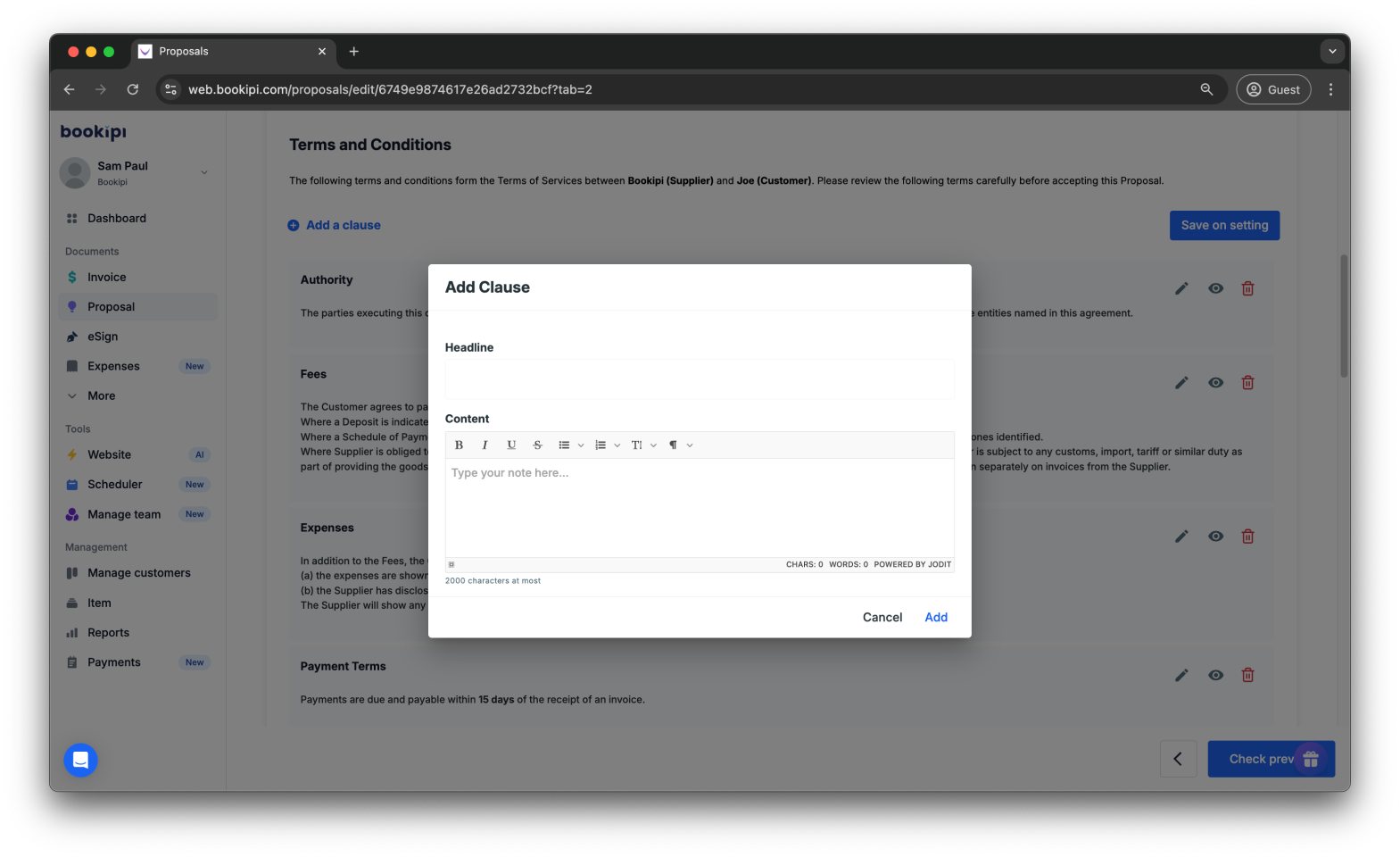Delete the Payment Terms clause

click(1248, 676)
